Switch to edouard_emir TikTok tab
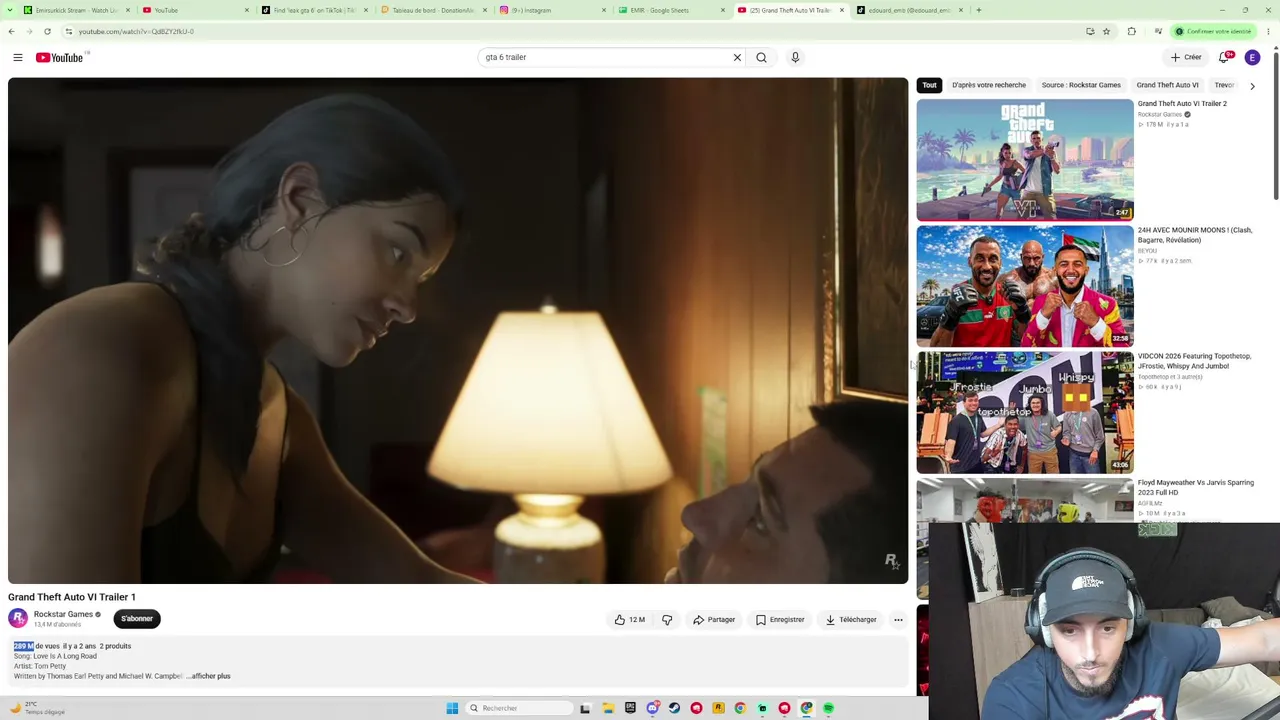The height and width of the screenshot is (720, 1280). [x=910, y=10]
